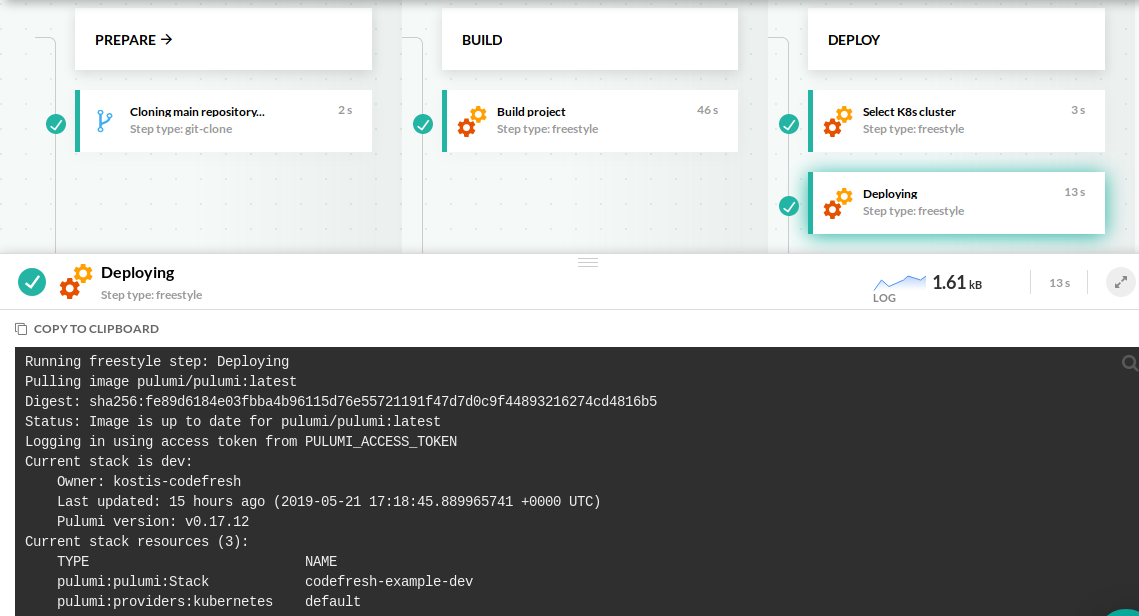Image resolution: width=1139 pixels, height=616 pixels.
Task: Select the Digest sha256 line in the log output
Action: point(340,401)
